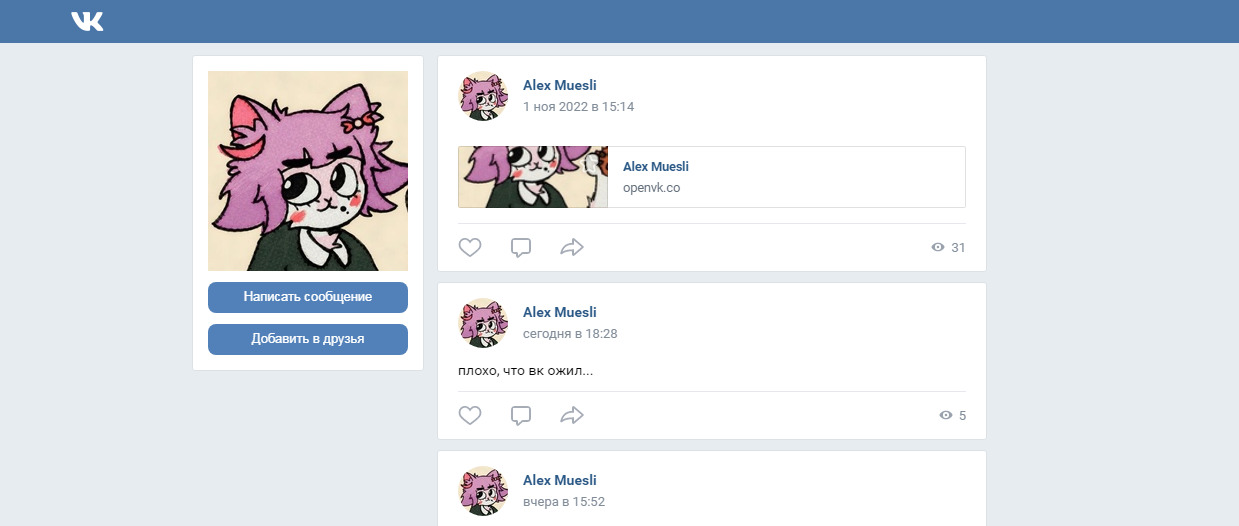Open the large profile picture
1239x526 pixels.
308,171
